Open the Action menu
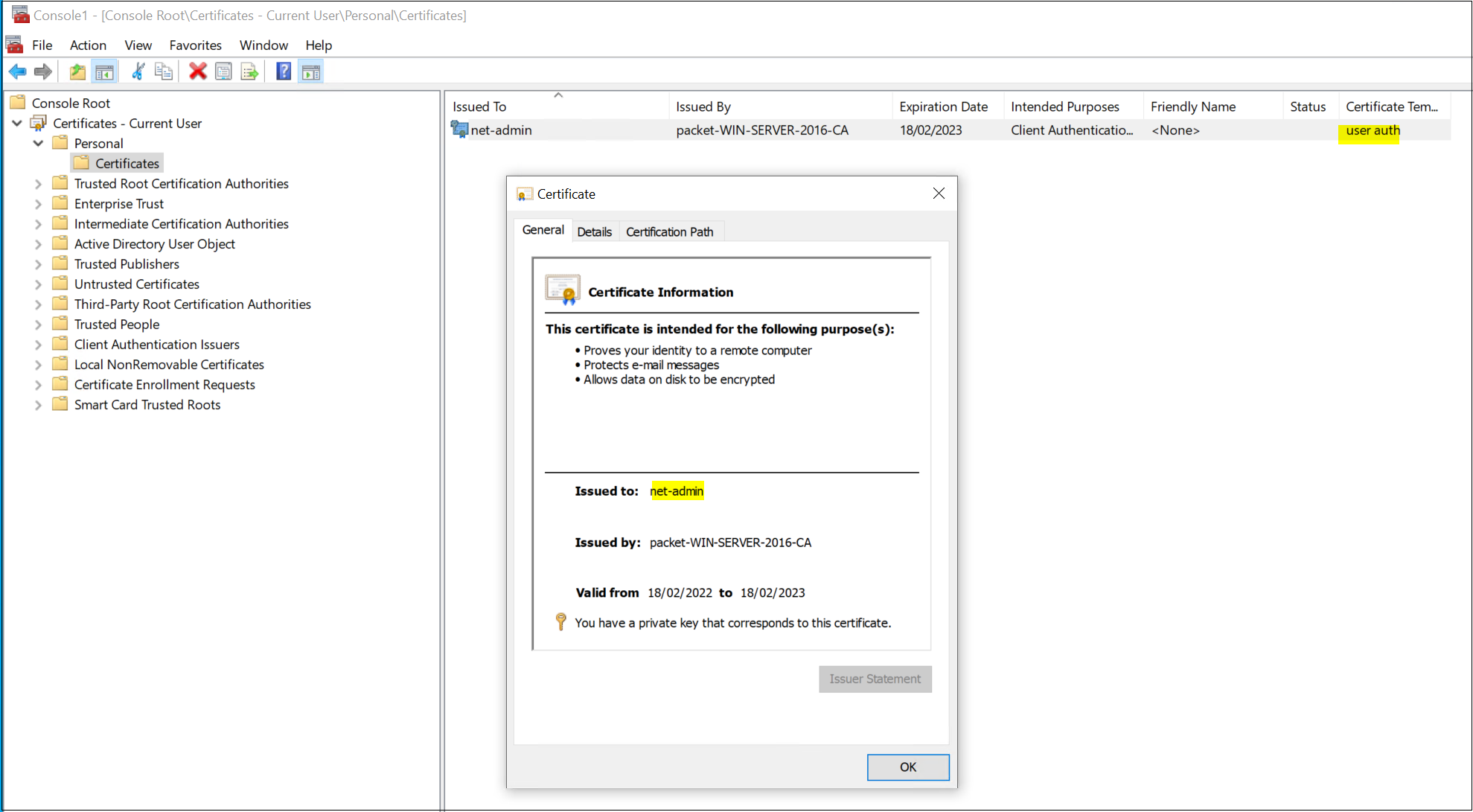 point(88,45)
